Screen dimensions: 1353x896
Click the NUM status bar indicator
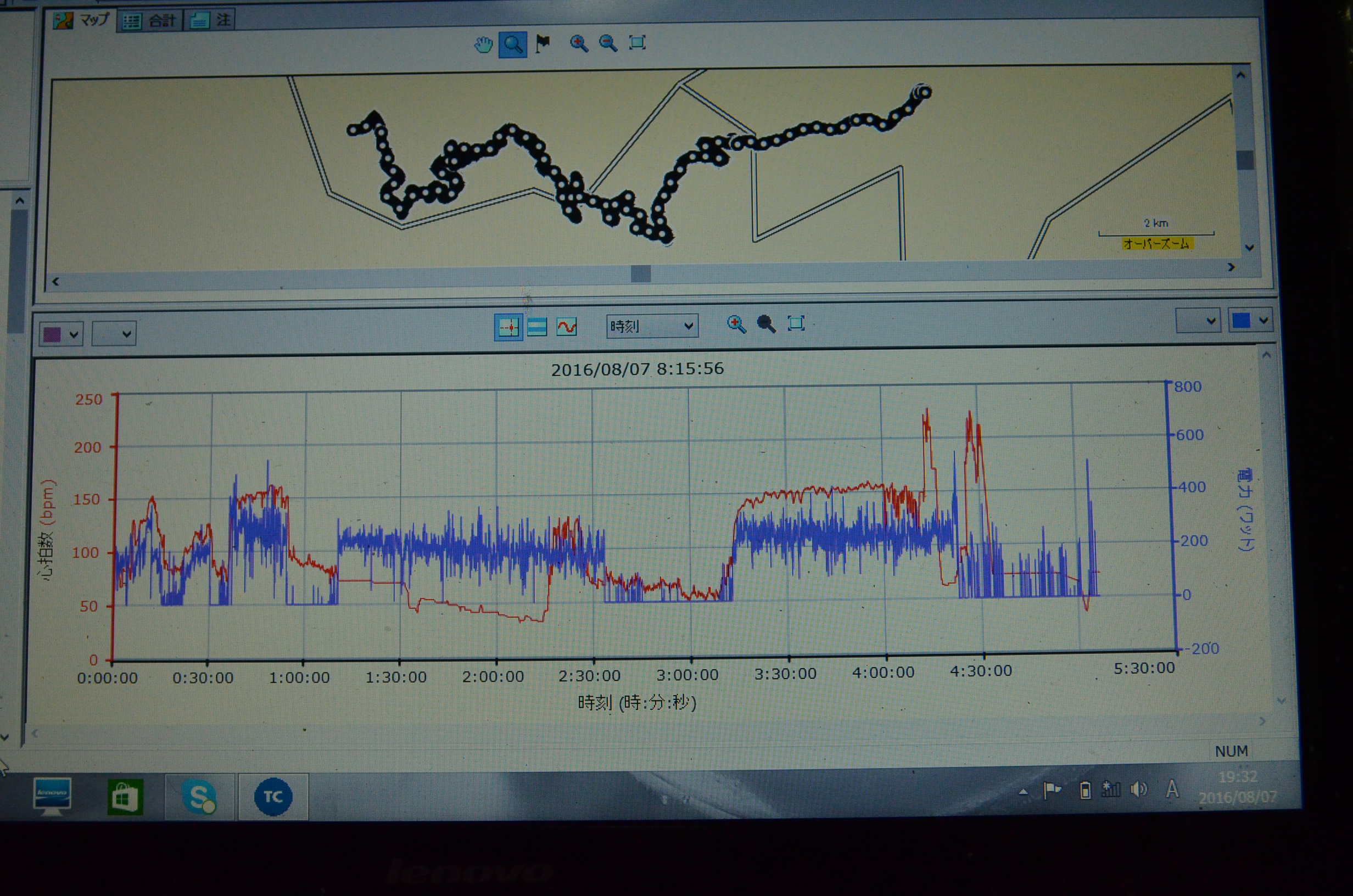tap(1231, 751)
